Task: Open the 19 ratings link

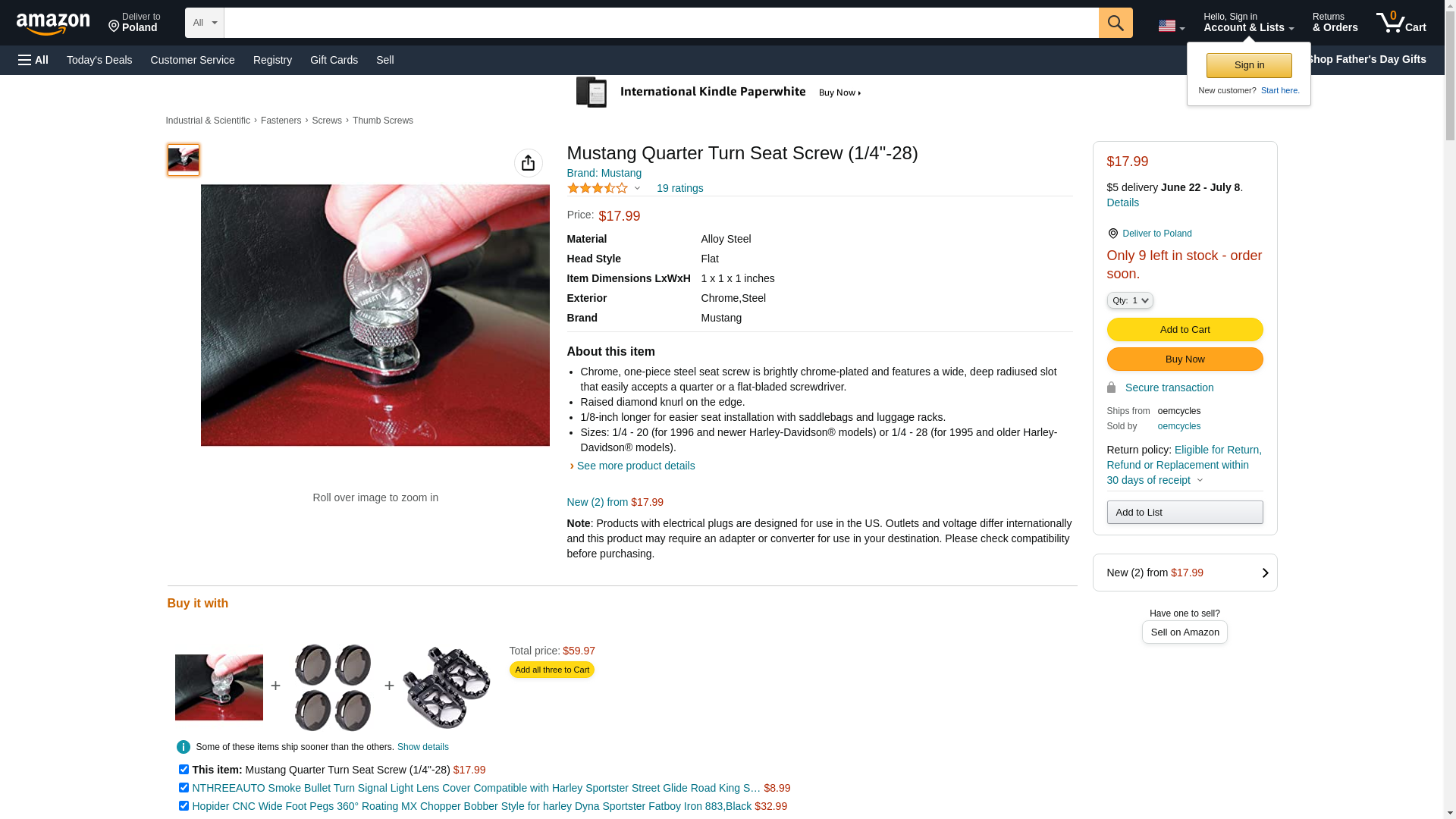Action: tap(679, 188)
